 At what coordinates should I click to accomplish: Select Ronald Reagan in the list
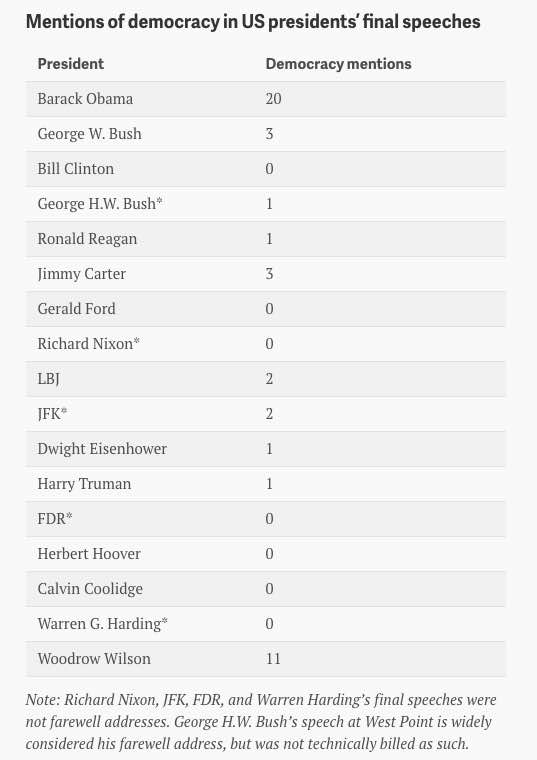[x=87, y=239]
